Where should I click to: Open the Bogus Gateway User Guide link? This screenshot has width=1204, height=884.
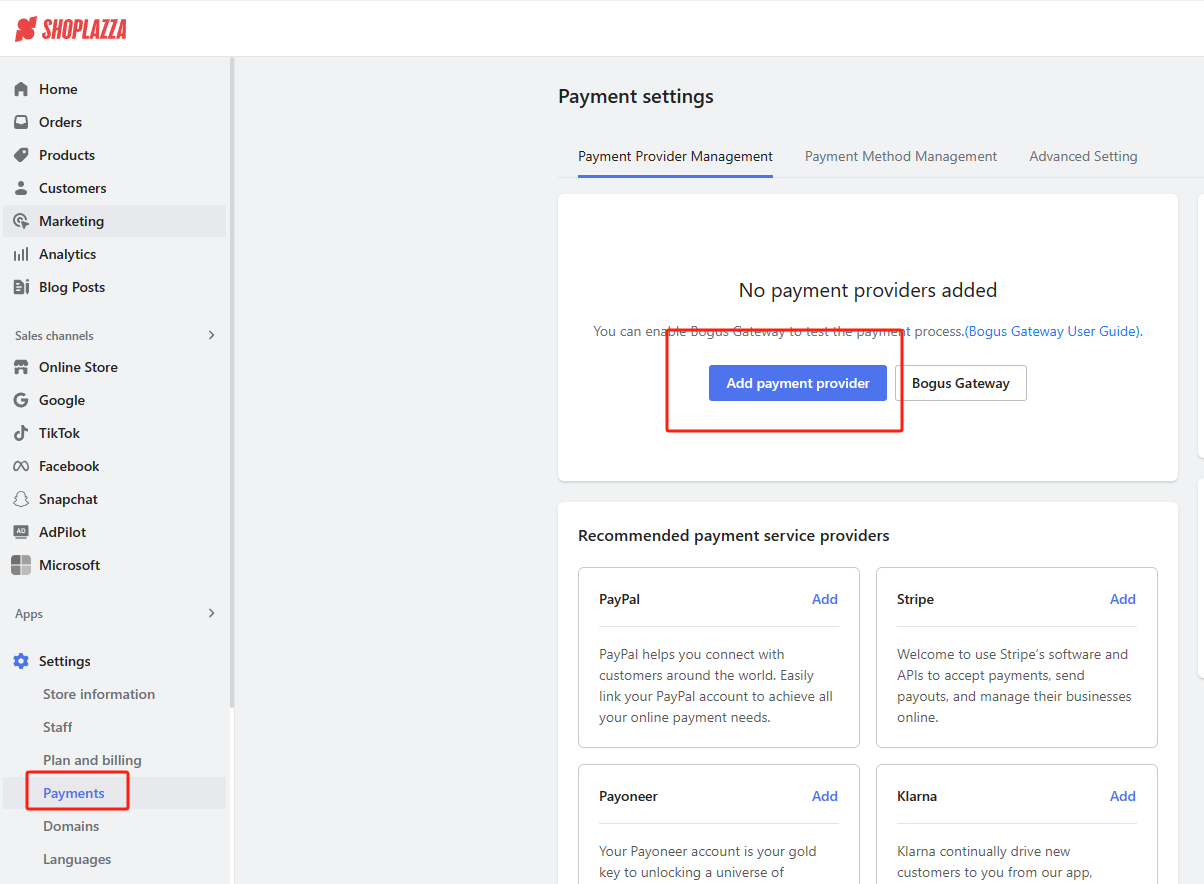pos(1052,331)
